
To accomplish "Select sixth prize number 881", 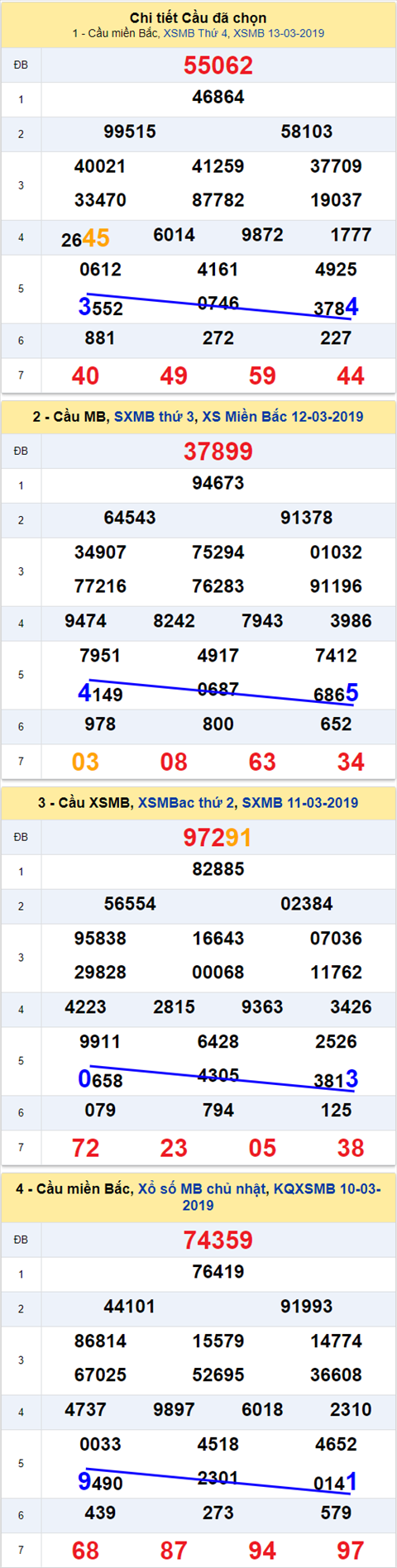I will [x=100, y=338].
